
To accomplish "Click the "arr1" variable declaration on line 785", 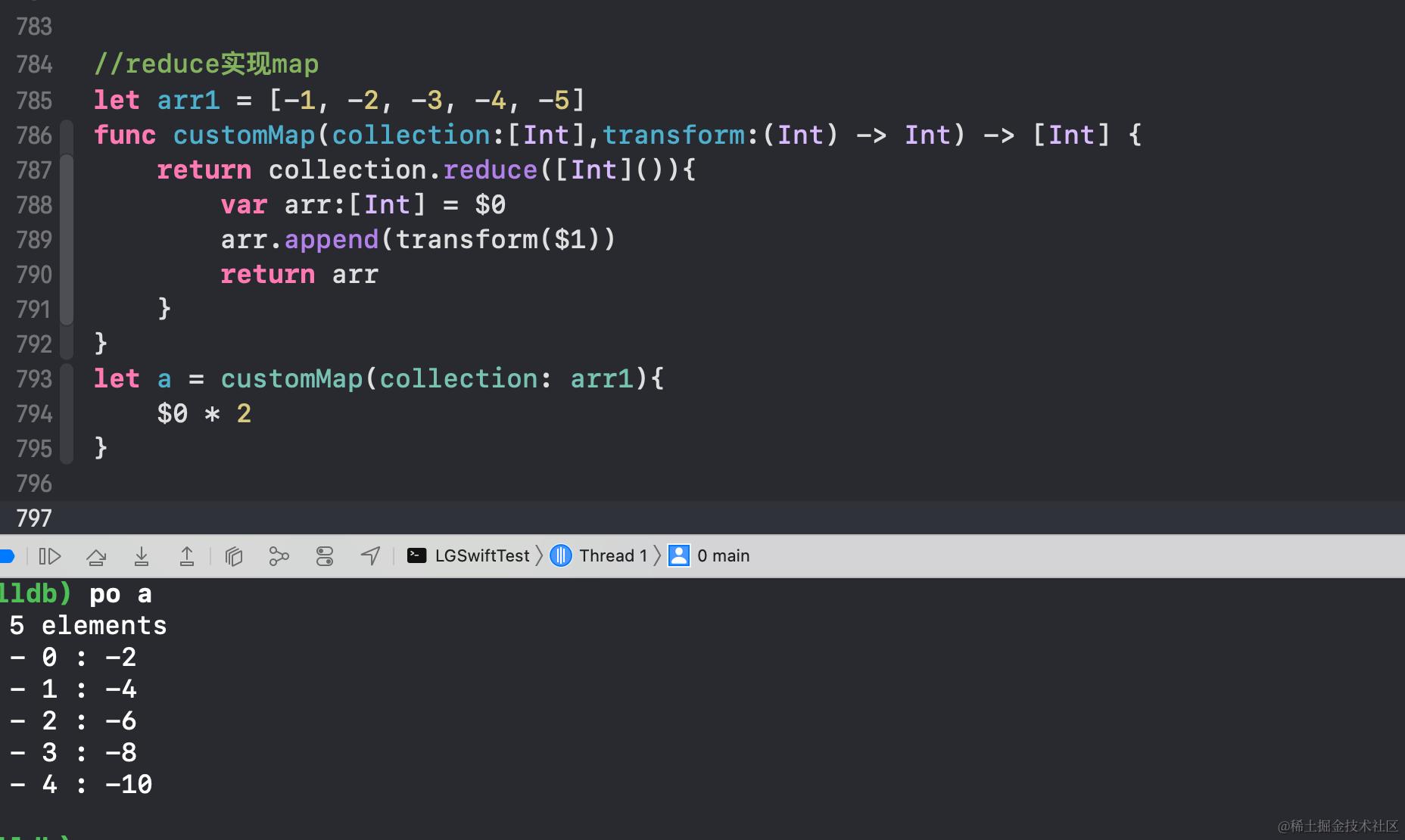I will coord(188,101).
